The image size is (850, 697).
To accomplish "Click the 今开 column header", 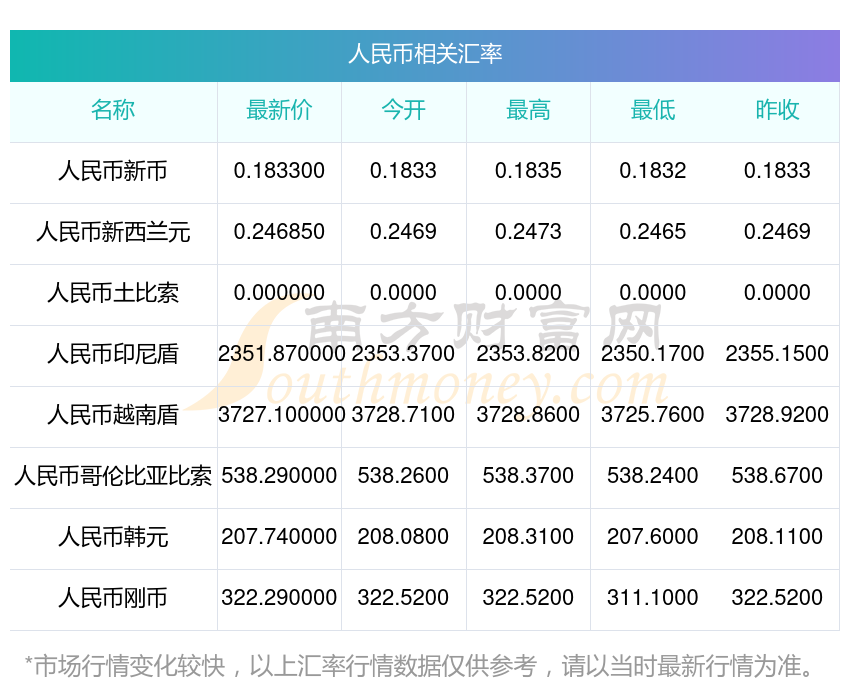I will point(403,111).
